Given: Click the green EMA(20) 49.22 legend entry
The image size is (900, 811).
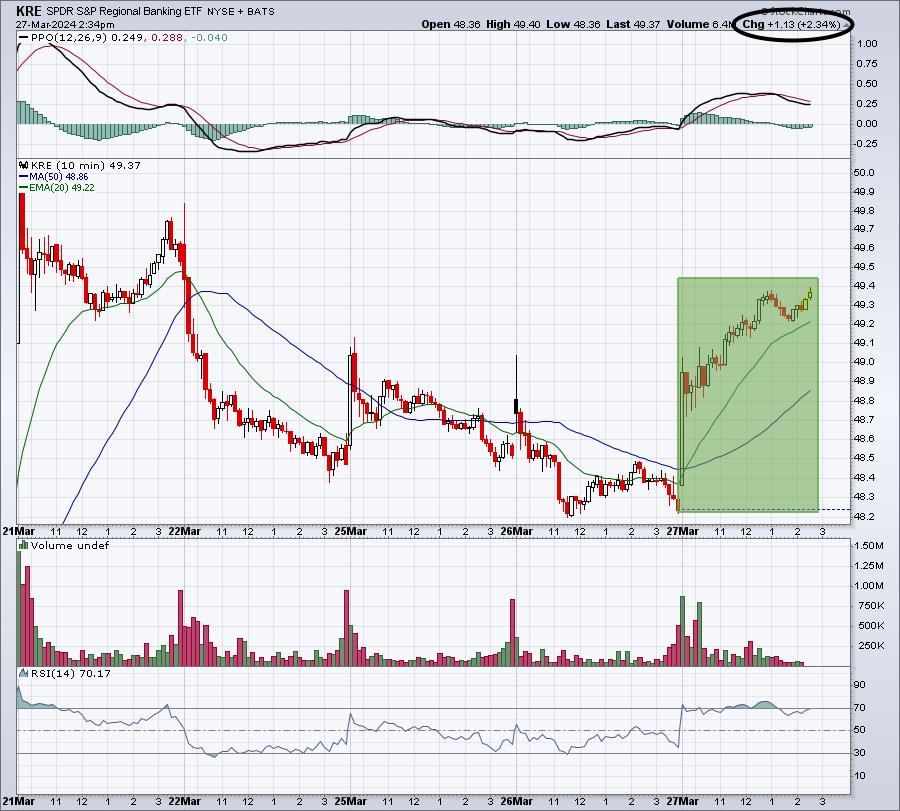Looking at the screenshot, I should 57,188.
